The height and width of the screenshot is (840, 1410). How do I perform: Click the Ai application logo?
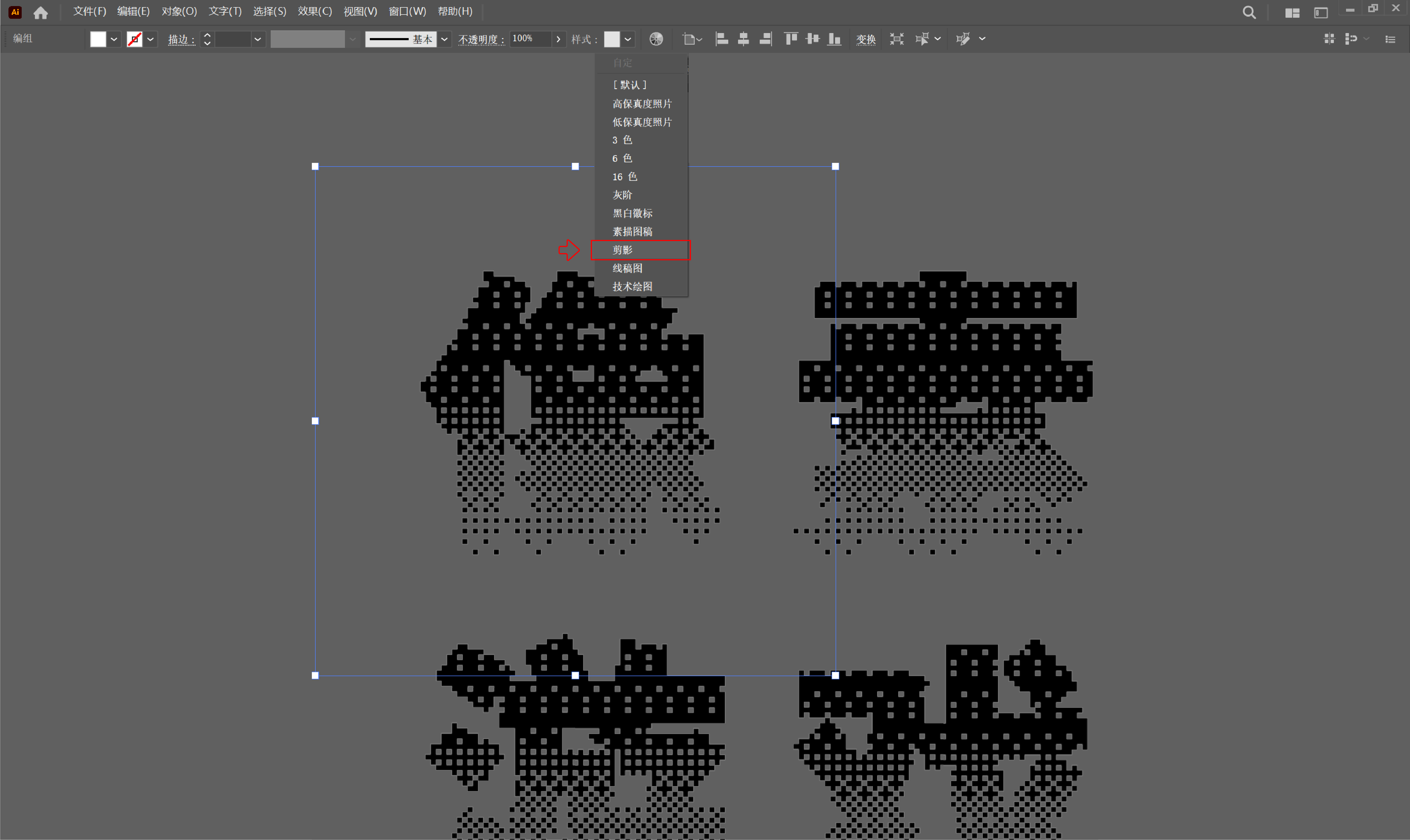click(15, 12)
